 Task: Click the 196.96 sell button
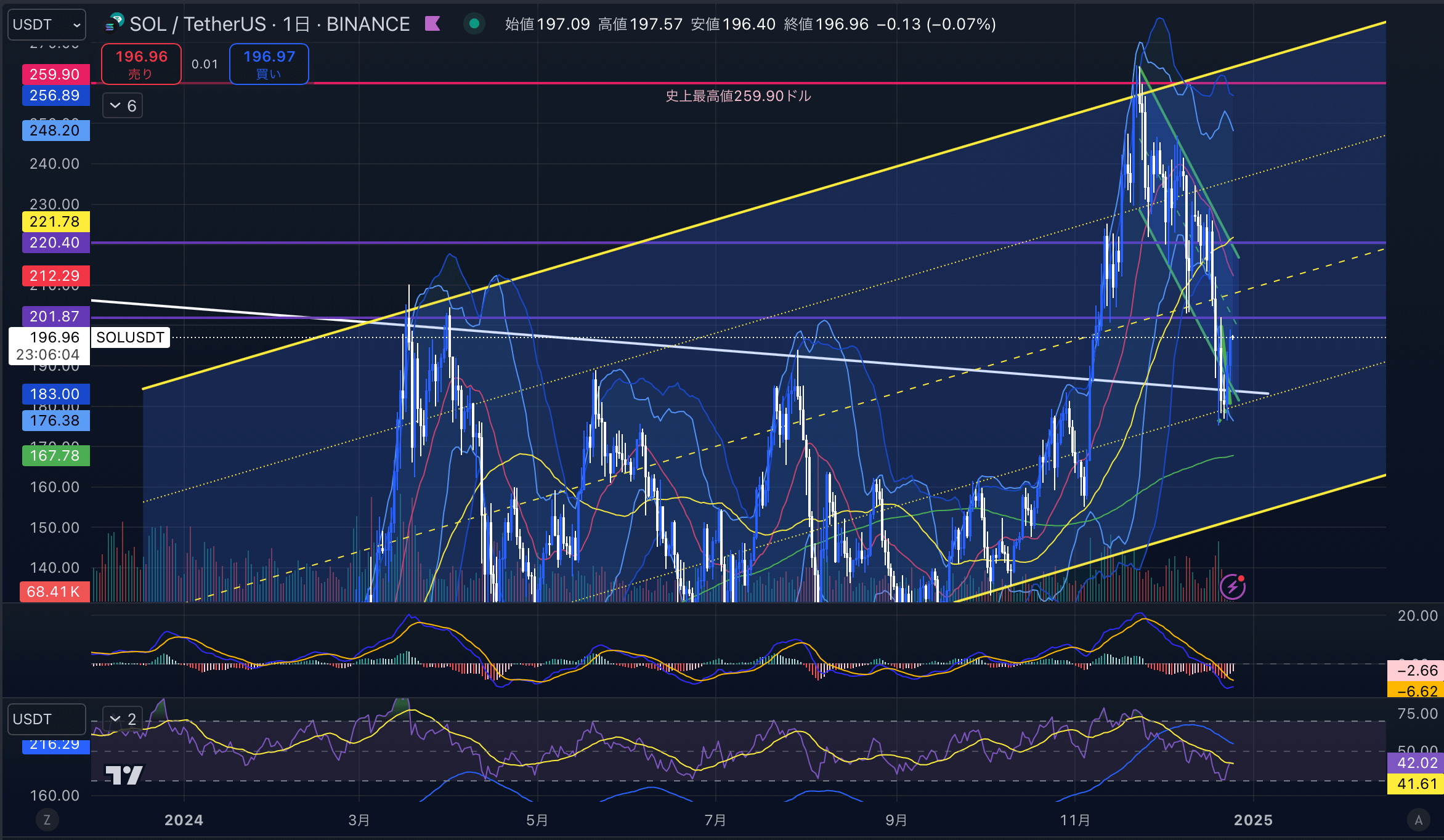pos(141,64)
